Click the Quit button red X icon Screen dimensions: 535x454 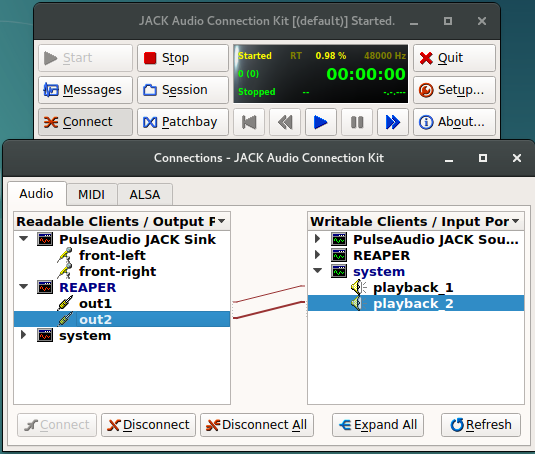pos(426,58)
